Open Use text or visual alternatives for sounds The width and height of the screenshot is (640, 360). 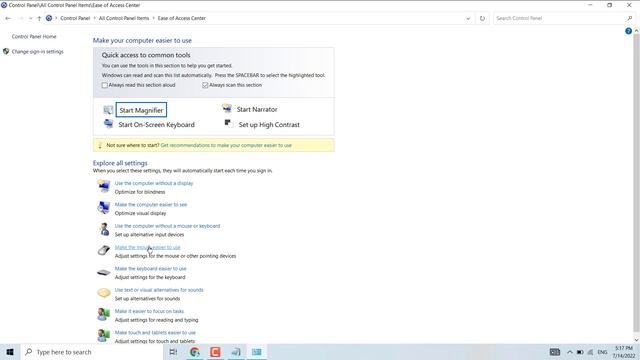[x=159, y=290]
